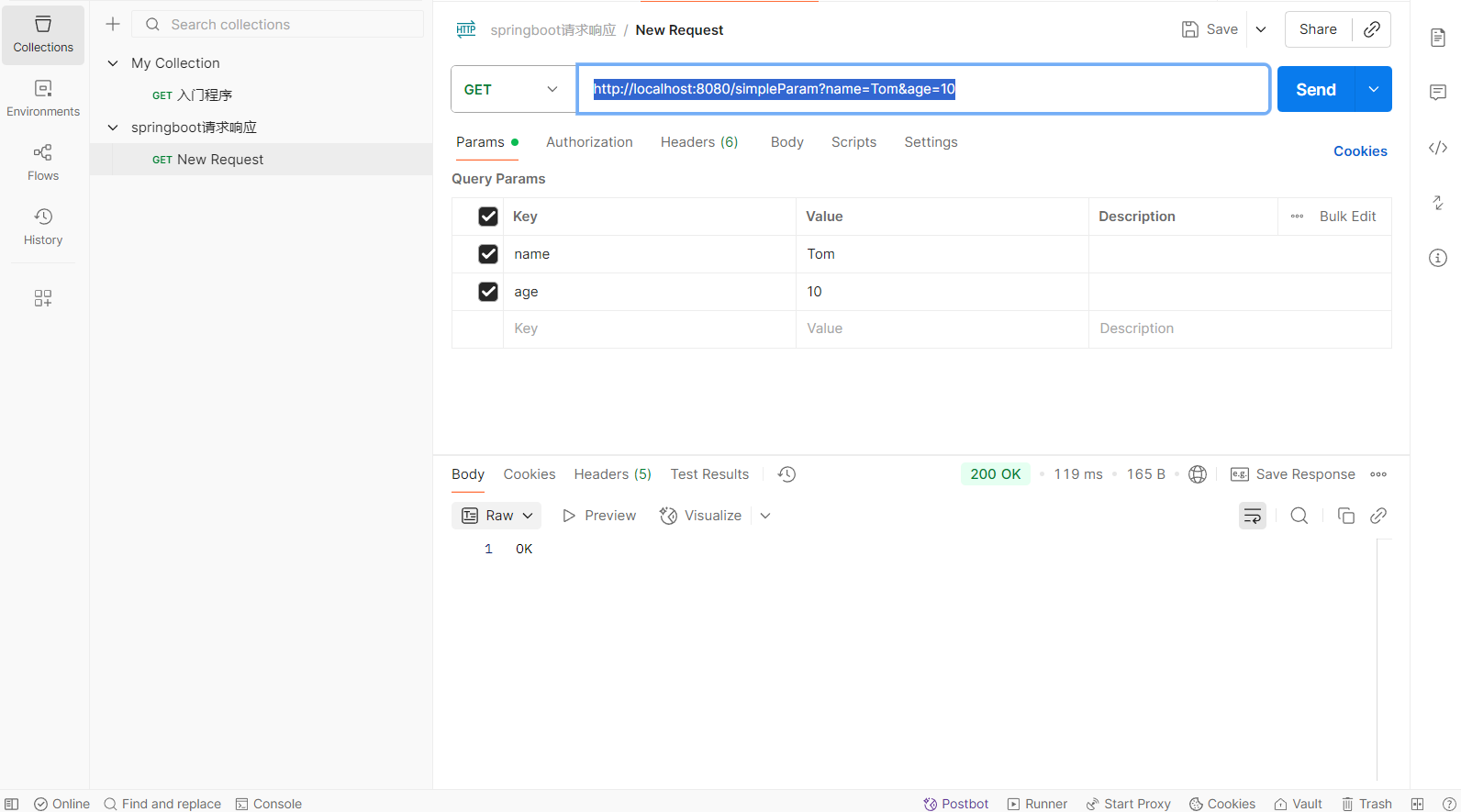Open the Cookies link under Send
1461x812 pixels.
1360,151
